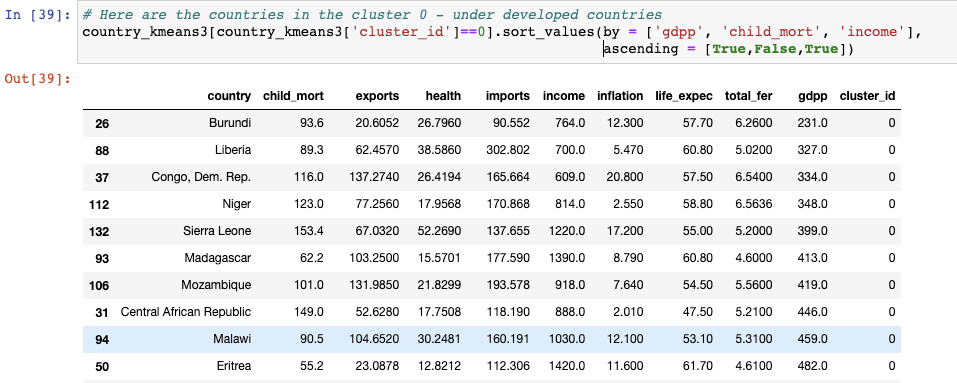Click the imports column header
The height and width of the screenshot is (383, 957).
pyautogui.click(x=507, y=96)
